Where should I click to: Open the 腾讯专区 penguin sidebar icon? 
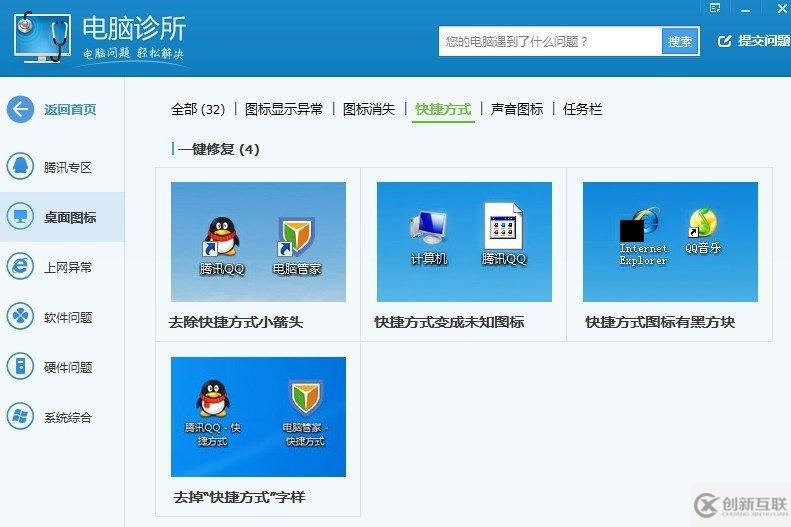(x=20, y=166)
